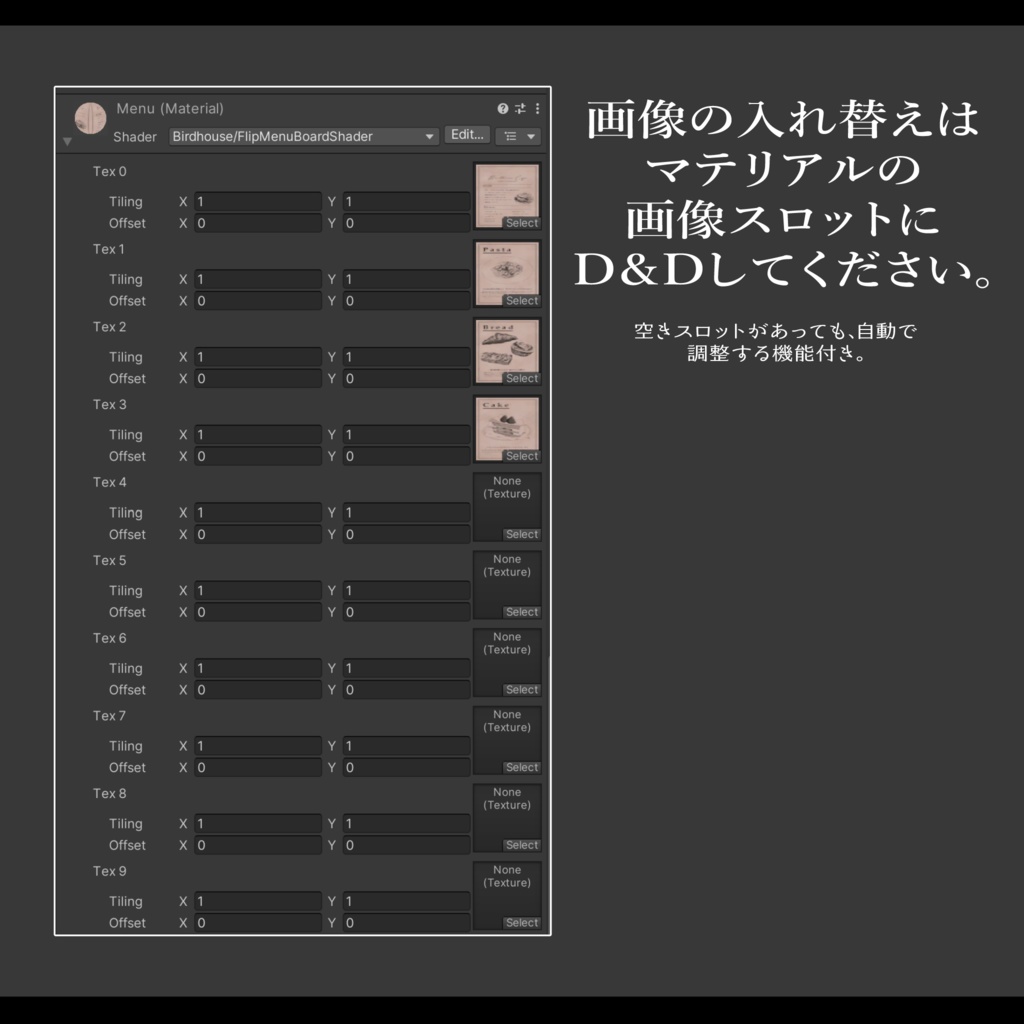The image size is (1024, 1024).
Task: Click the Tex 1 pasta texture thumbnail
Action: click(x=507, y=270)
